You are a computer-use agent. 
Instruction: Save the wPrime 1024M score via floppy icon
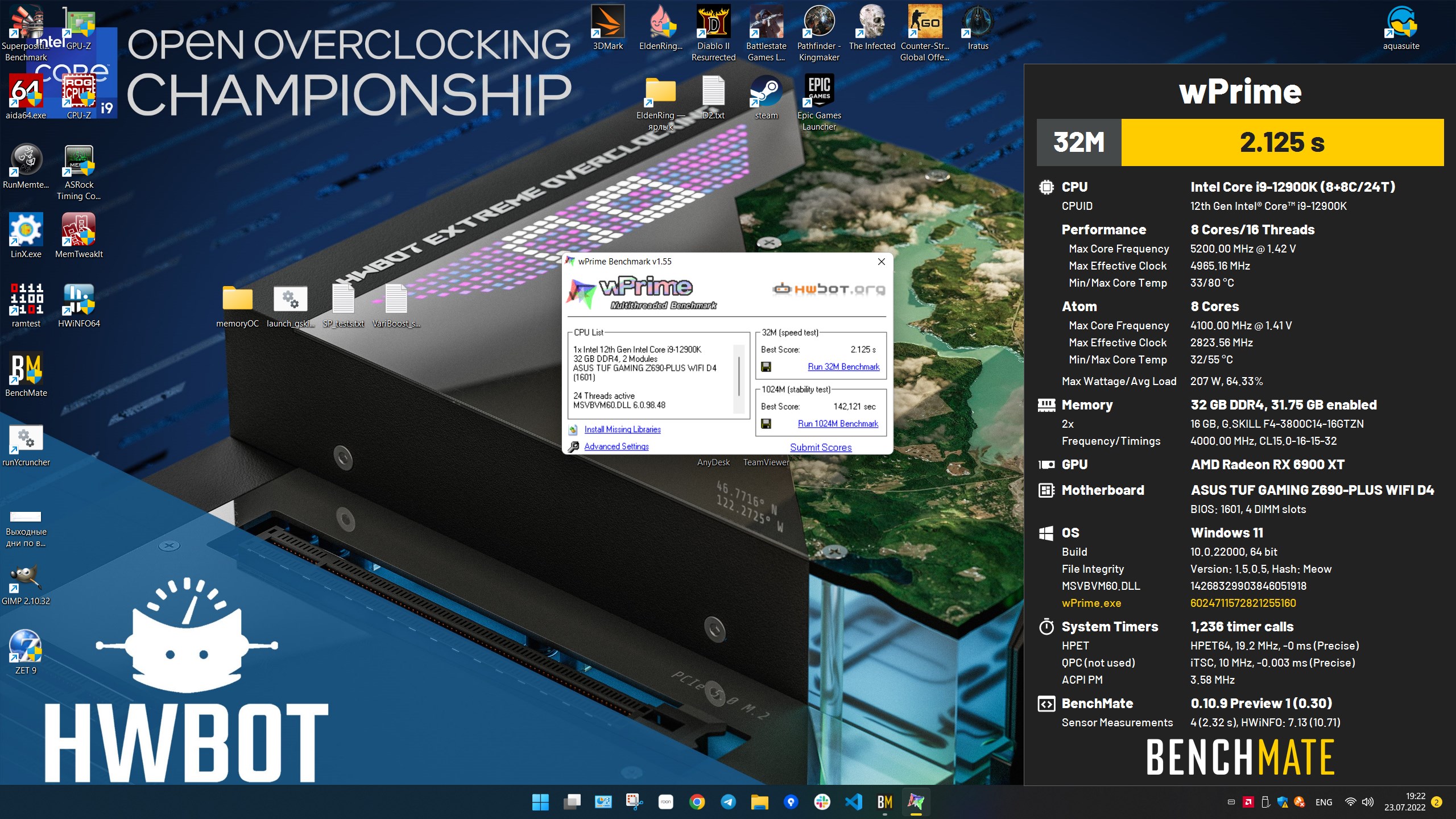[x=766, y=424]
